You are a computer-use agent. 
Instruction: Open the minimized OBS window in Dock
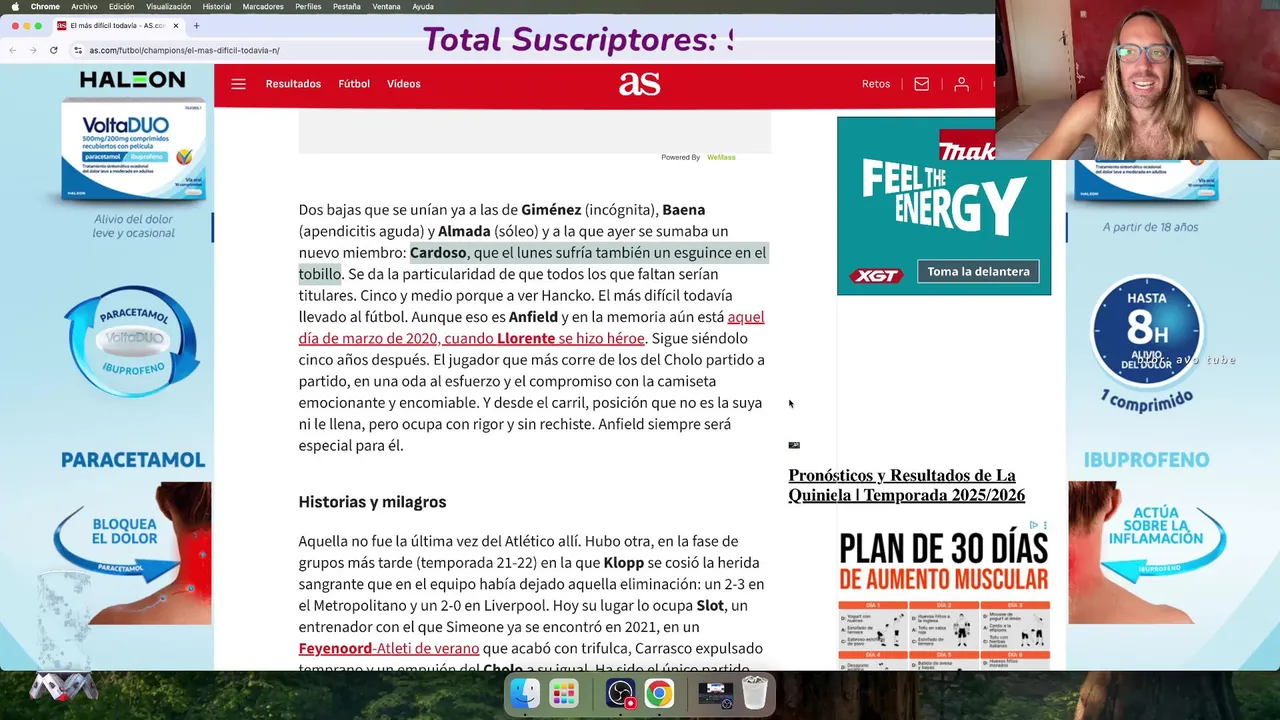pyautogui.click(x=715, y=693)
